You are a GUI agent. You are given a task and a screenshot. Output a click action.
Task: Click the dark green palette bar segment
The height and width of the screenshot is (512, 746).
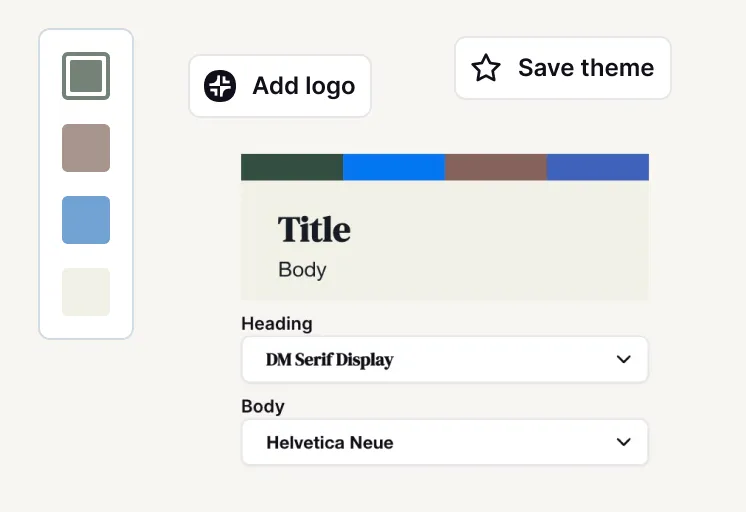point(292,167)
